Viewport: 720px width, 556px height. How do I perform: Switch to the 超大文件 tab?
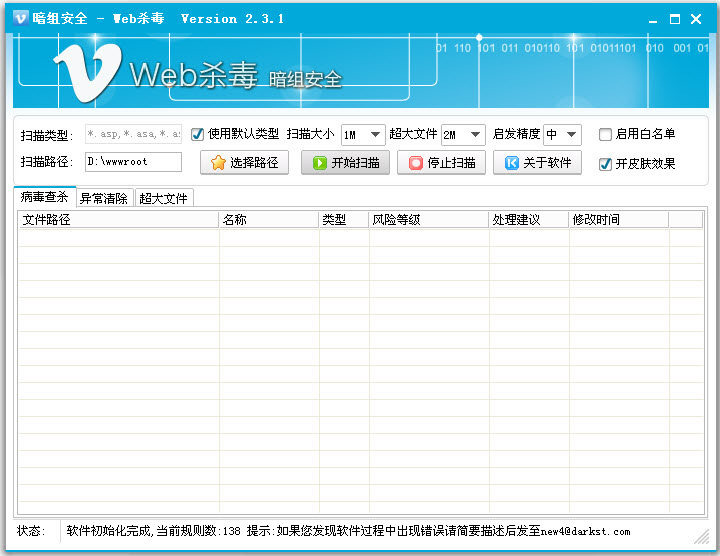click(x=163, y=198)
